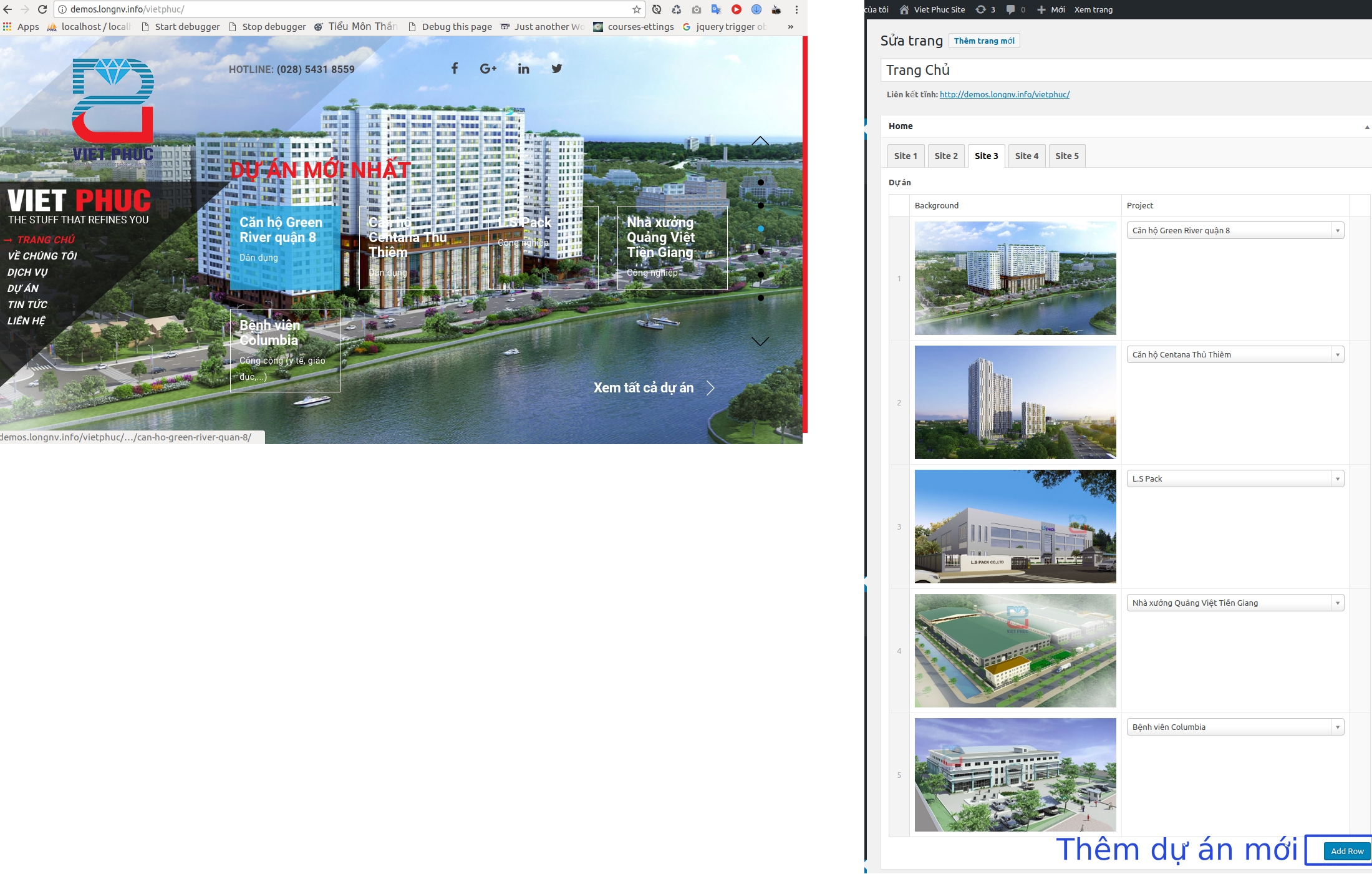Bookmark page with the star icon
Image resolution: width=1372 pixels, height=874 pixels.
pyautogui.click(x=636, y=9)
